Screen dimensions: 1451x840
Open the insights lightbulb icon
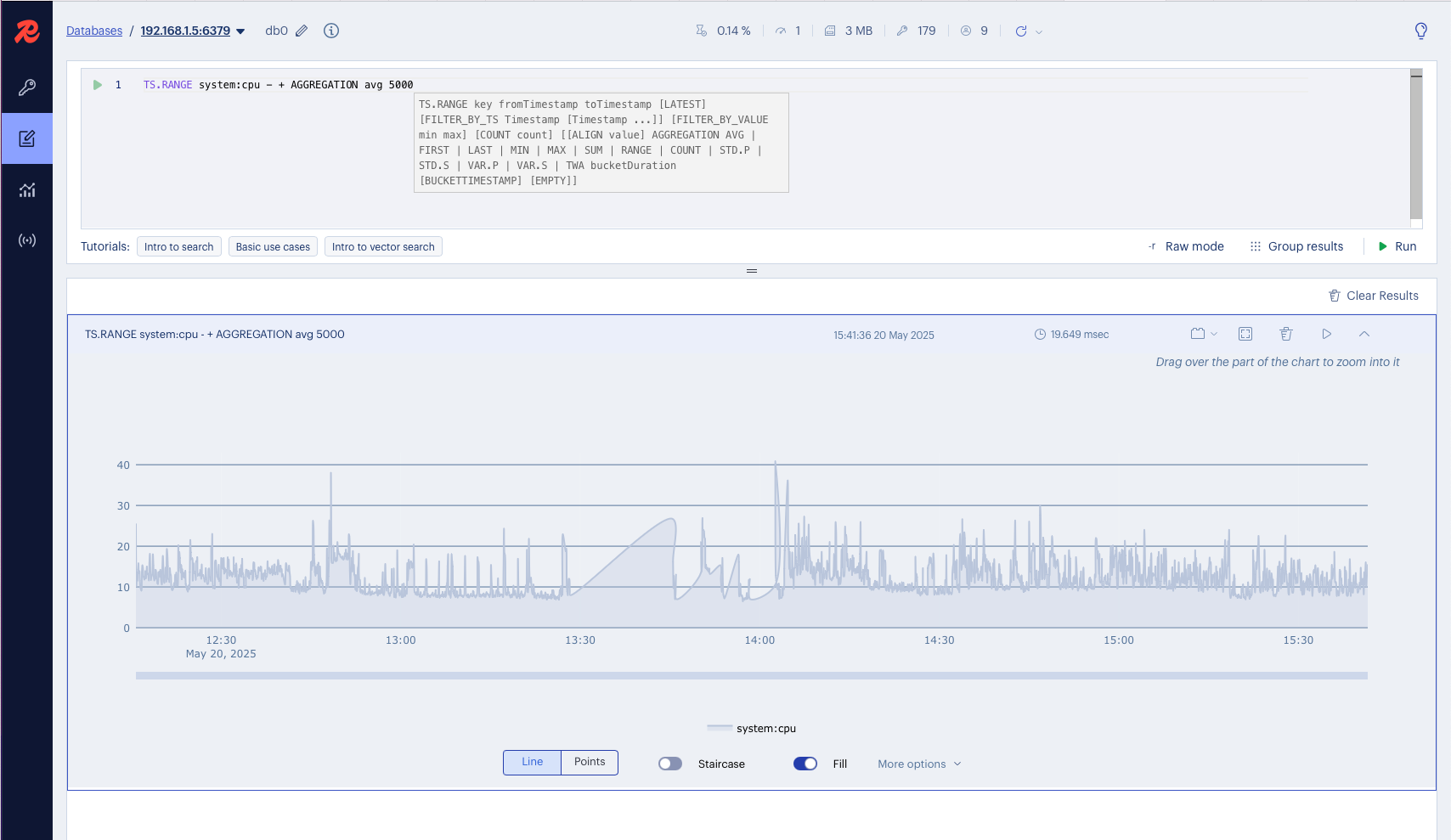(1420, 31)
